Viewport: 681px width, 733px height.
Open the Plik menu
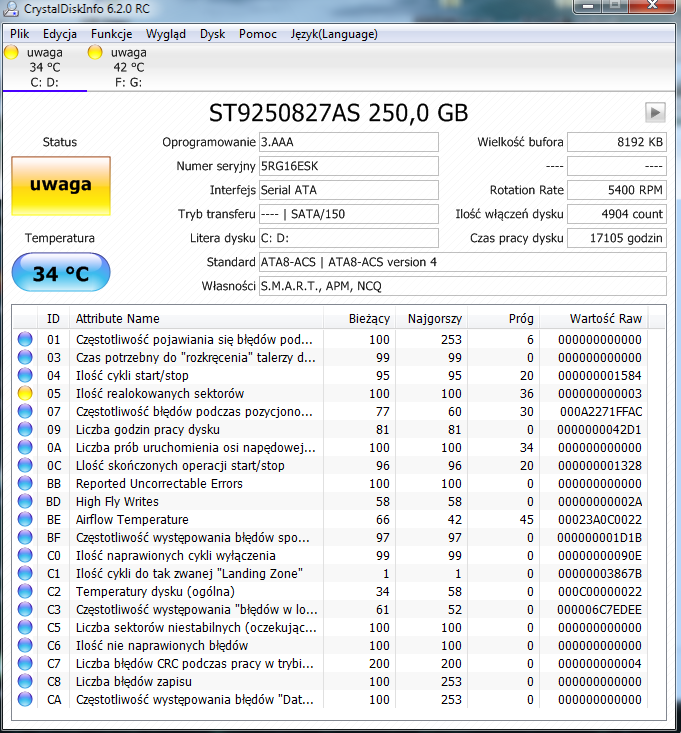[20, 34]
